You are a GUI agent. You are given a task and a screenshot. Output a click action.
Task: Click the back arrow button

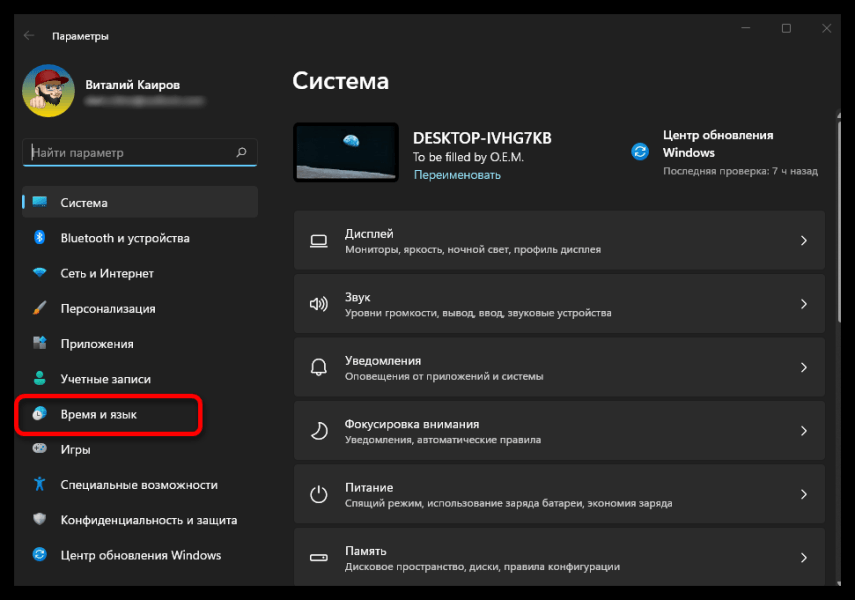pyautogui.click(x=29, y=34)
